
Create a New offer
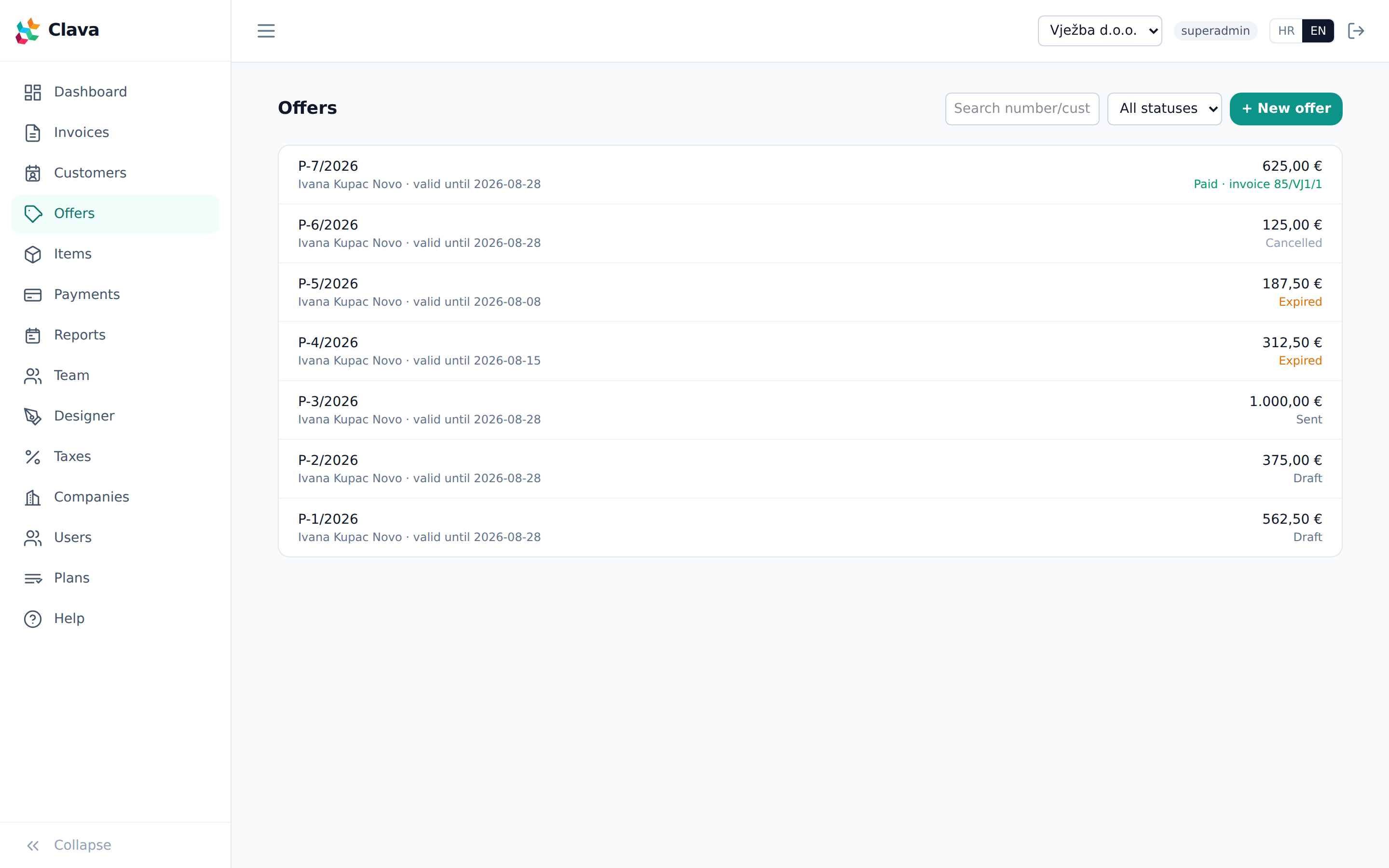coord(1286,108)
